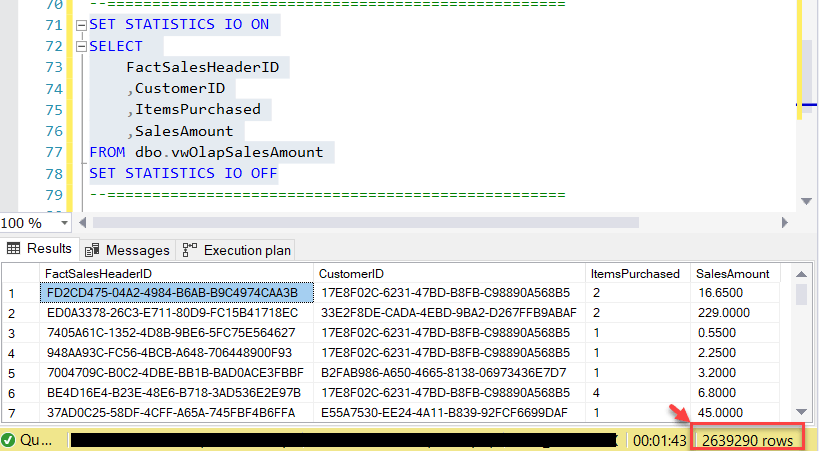
Task: Click the horizontal editor scrollbar thumb
Action: 366,223
